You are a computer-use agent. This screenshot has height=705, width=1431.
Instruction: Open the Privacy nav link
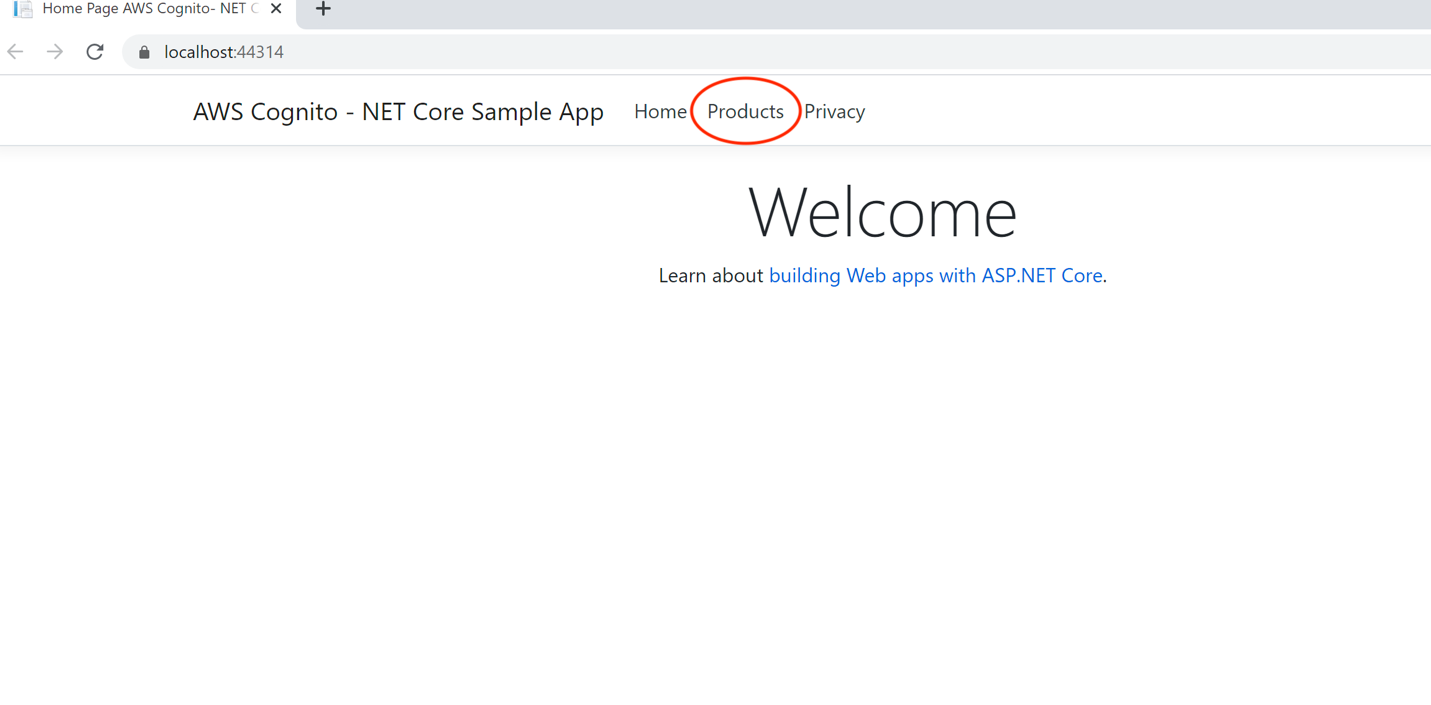[834, 111]
